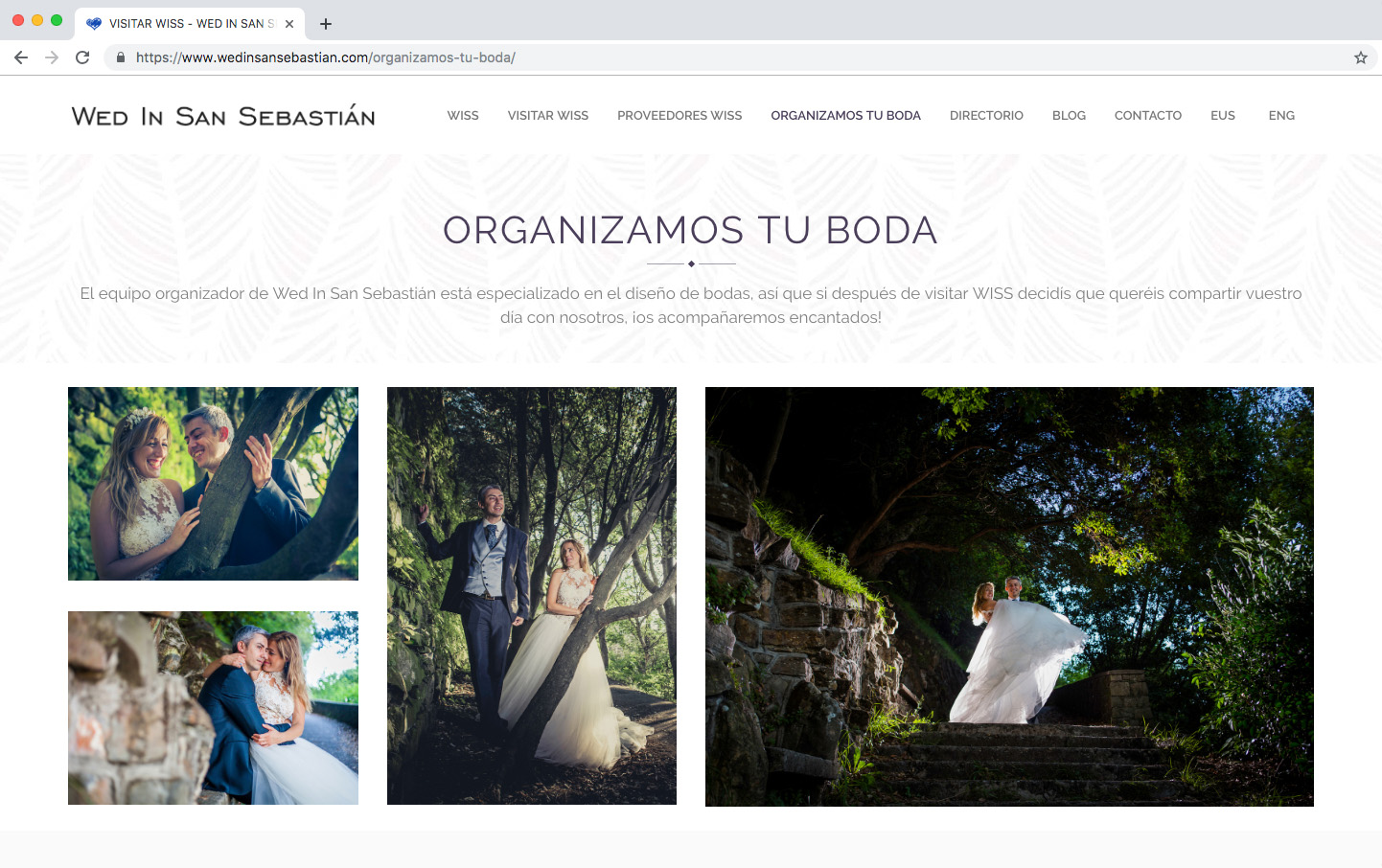Open photo of couple embracing by stone wall
1382x868 pixels.
[213, 708]
